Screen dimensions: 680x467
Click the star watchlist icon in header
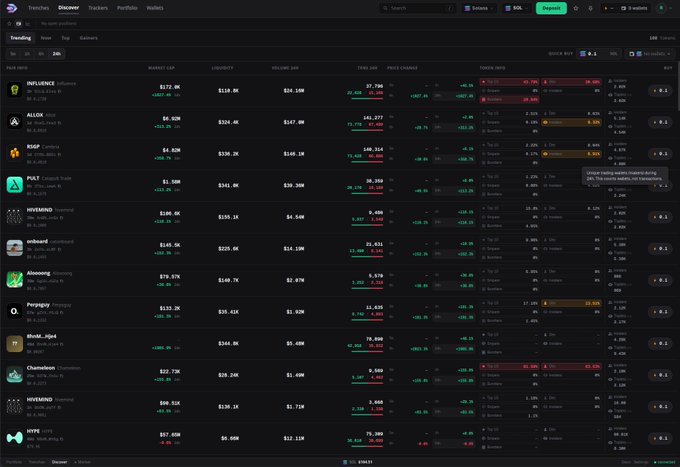tap(575, 8)
